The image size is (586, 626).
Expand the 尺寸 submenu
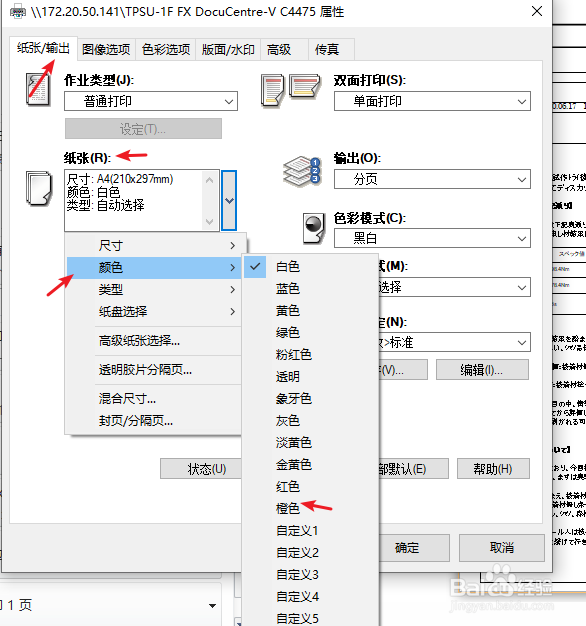pos(156,246)
